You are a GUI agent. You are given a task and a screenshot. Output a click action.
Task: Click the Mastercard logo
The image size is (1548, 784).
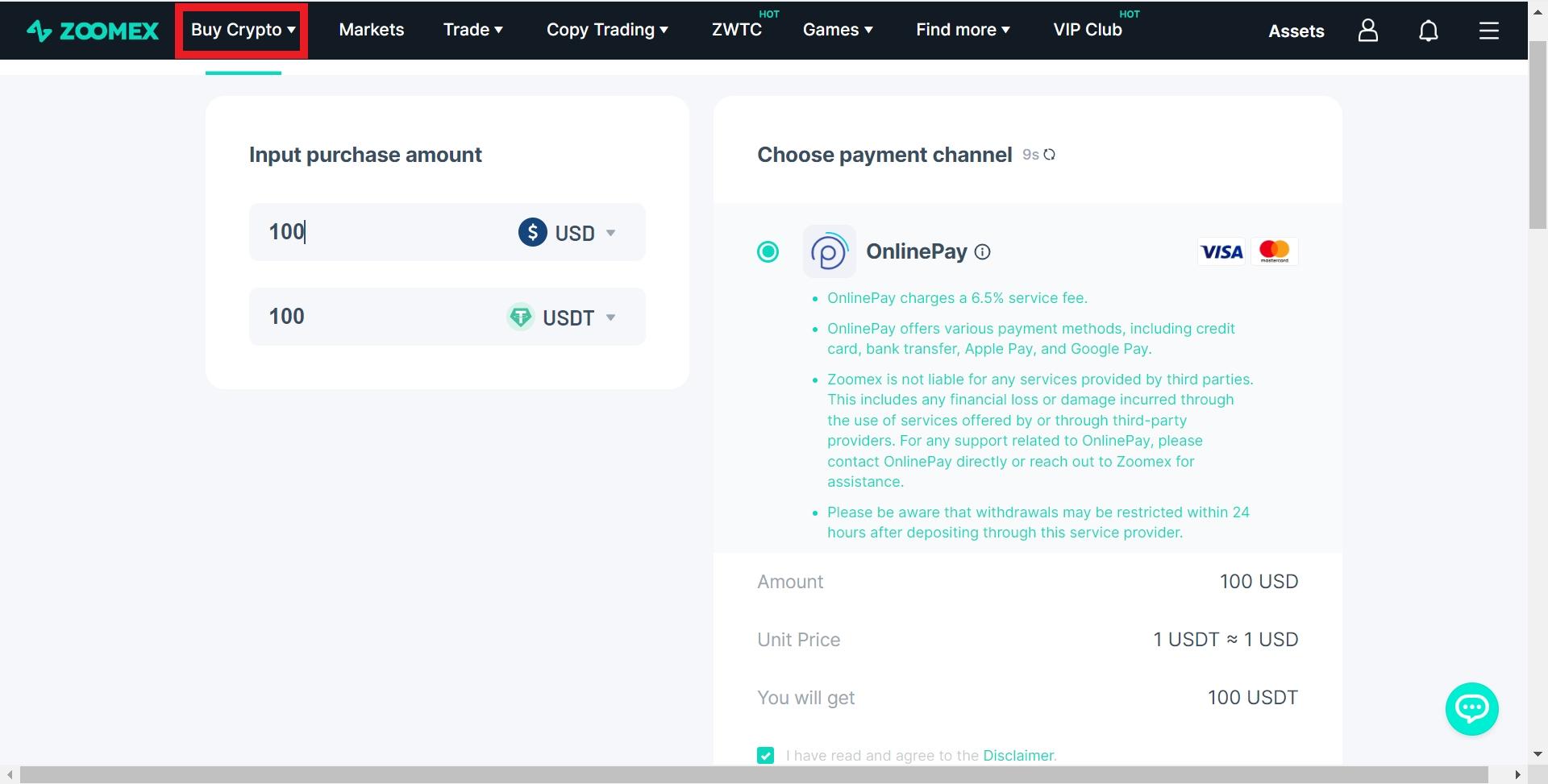click(x=1275, y=252)
